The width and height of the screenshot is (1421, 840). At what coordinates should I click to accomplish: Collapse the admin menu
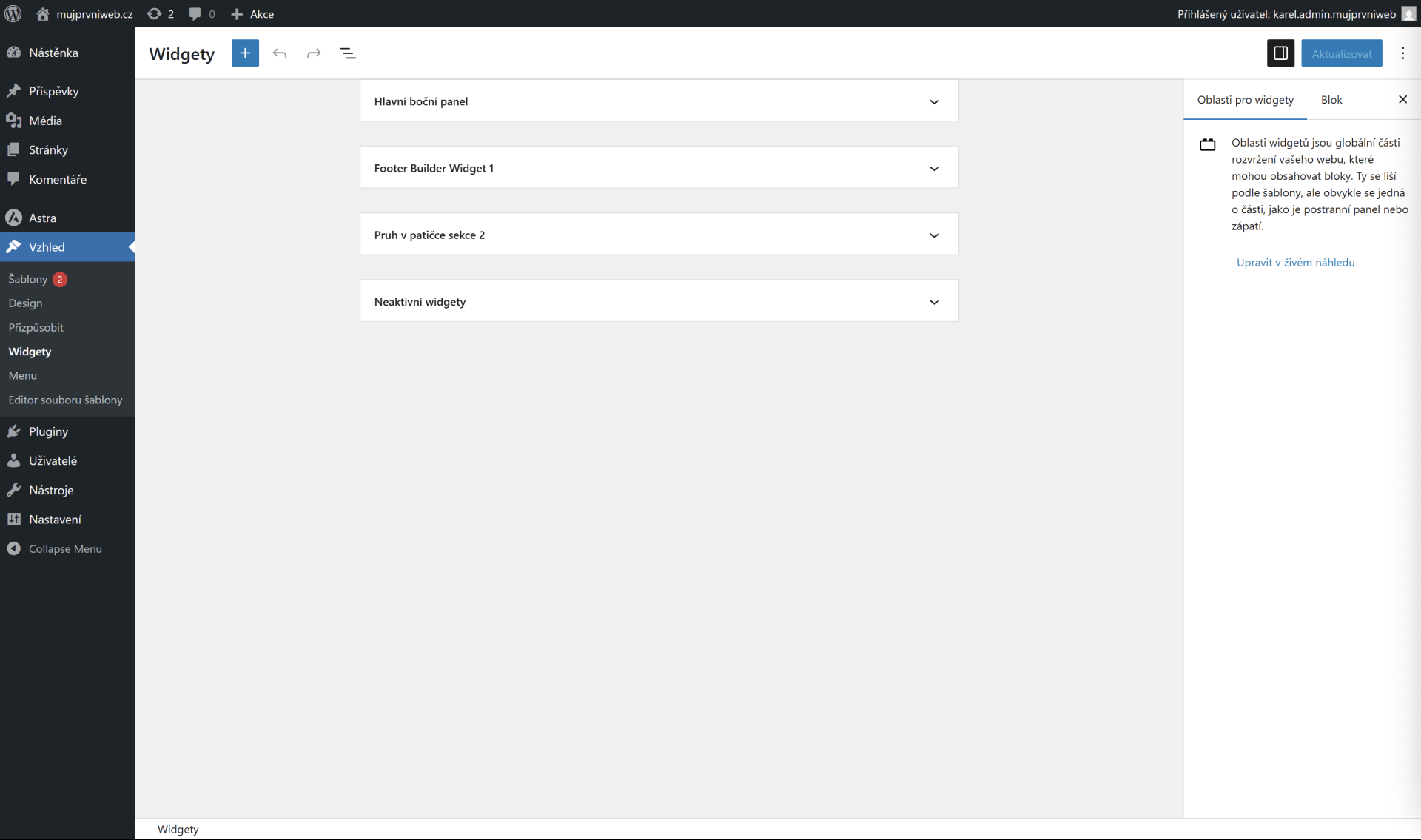(65, 548)
